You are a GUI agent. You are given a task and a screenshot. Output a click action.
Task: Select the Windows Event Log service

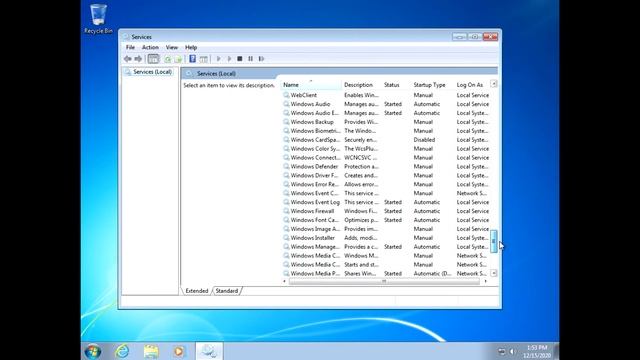click(x=386, y=202)
